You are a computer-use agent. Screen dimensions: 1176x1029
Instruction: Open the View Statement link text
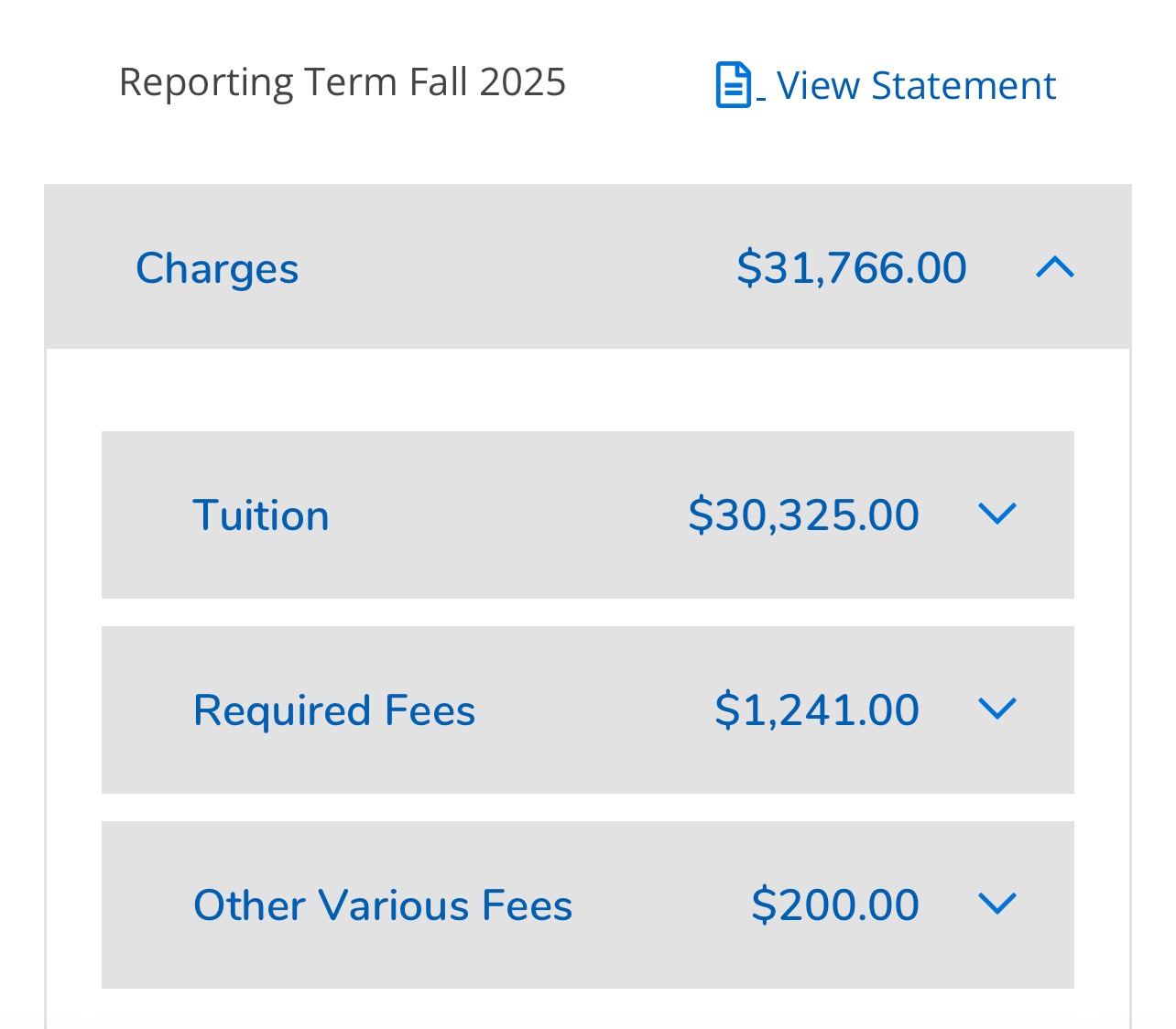(x=916, y=86)
